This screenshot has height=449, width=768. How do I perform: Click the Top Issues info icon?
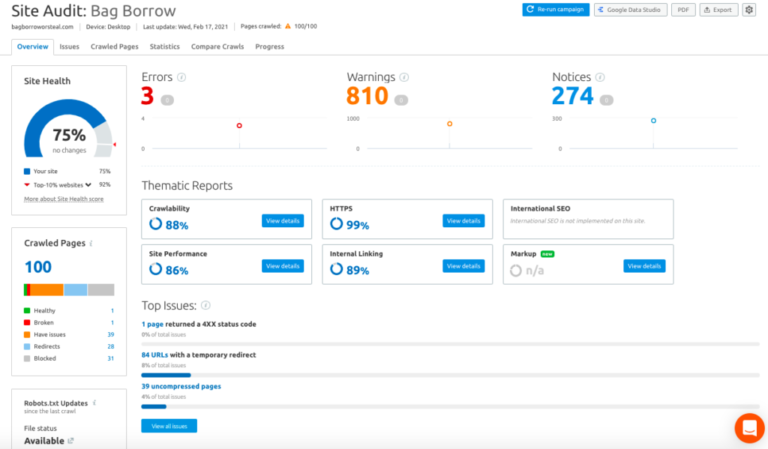tap(206, 306)
